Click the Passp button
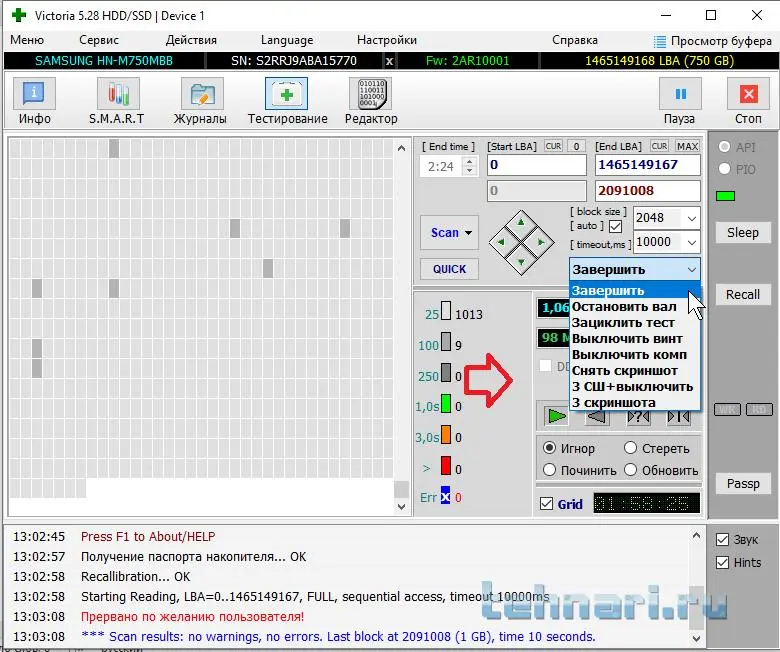Viewport: 780px width, 652px height. pos(743,483)
